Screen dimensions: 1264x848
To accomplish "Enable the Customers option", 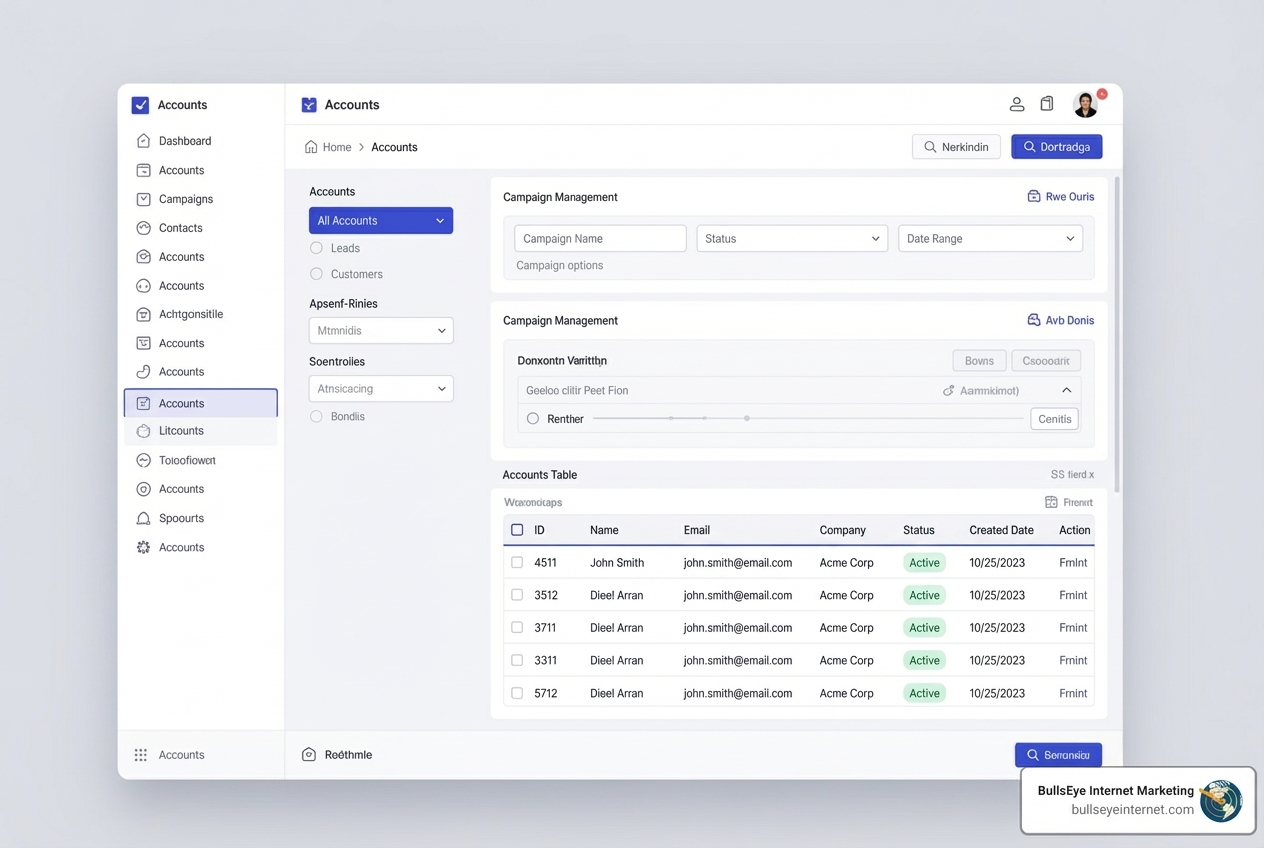I will coord(316,274).
